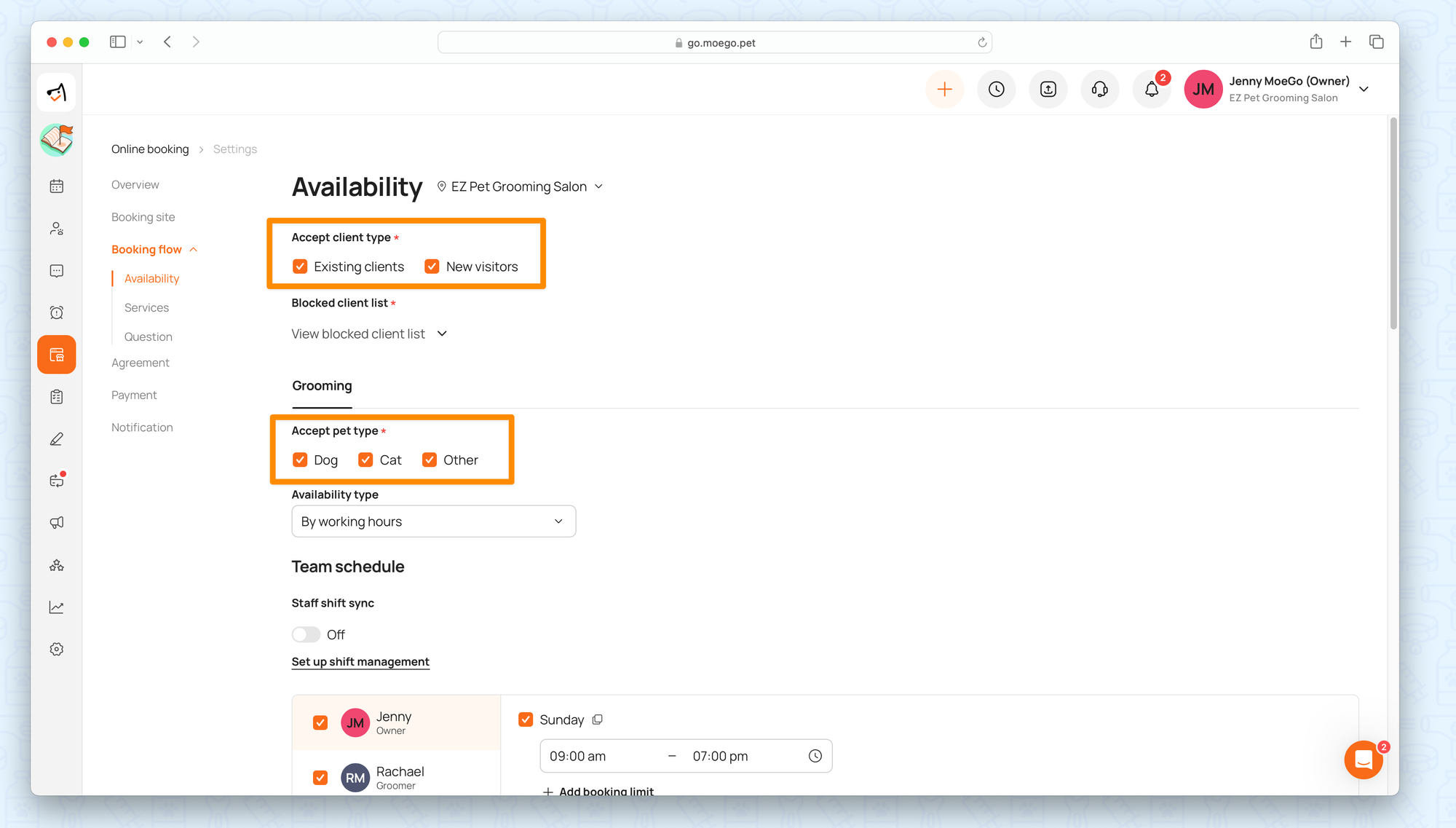Open the settings gear in sidebar
Image resolution: width=1456 pixels, height=828 pixels.
pos(57,649)
